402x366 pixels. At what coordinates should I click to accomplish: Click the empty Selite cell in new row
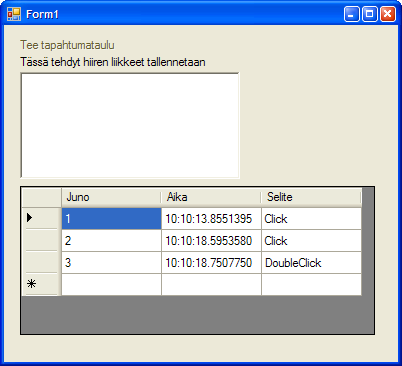[311, 285]
